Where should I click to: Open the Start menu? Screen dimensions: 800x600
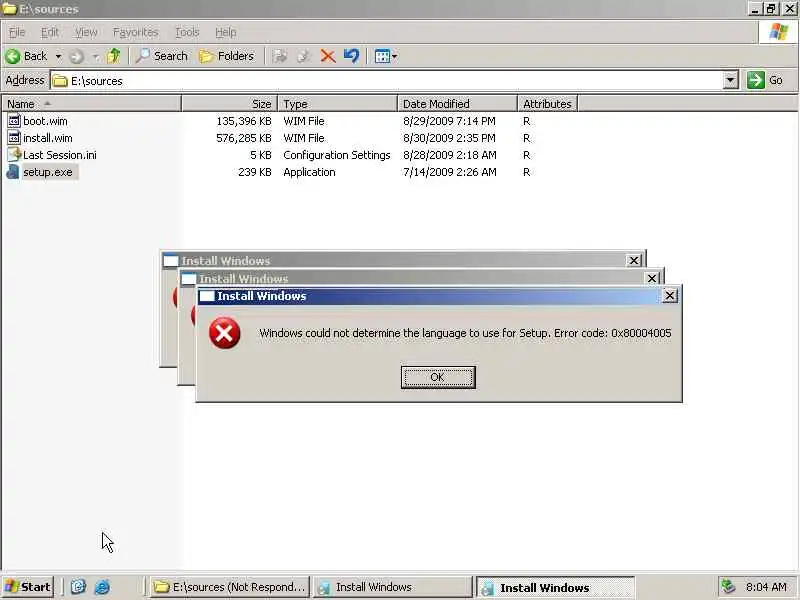coord(28,587)
